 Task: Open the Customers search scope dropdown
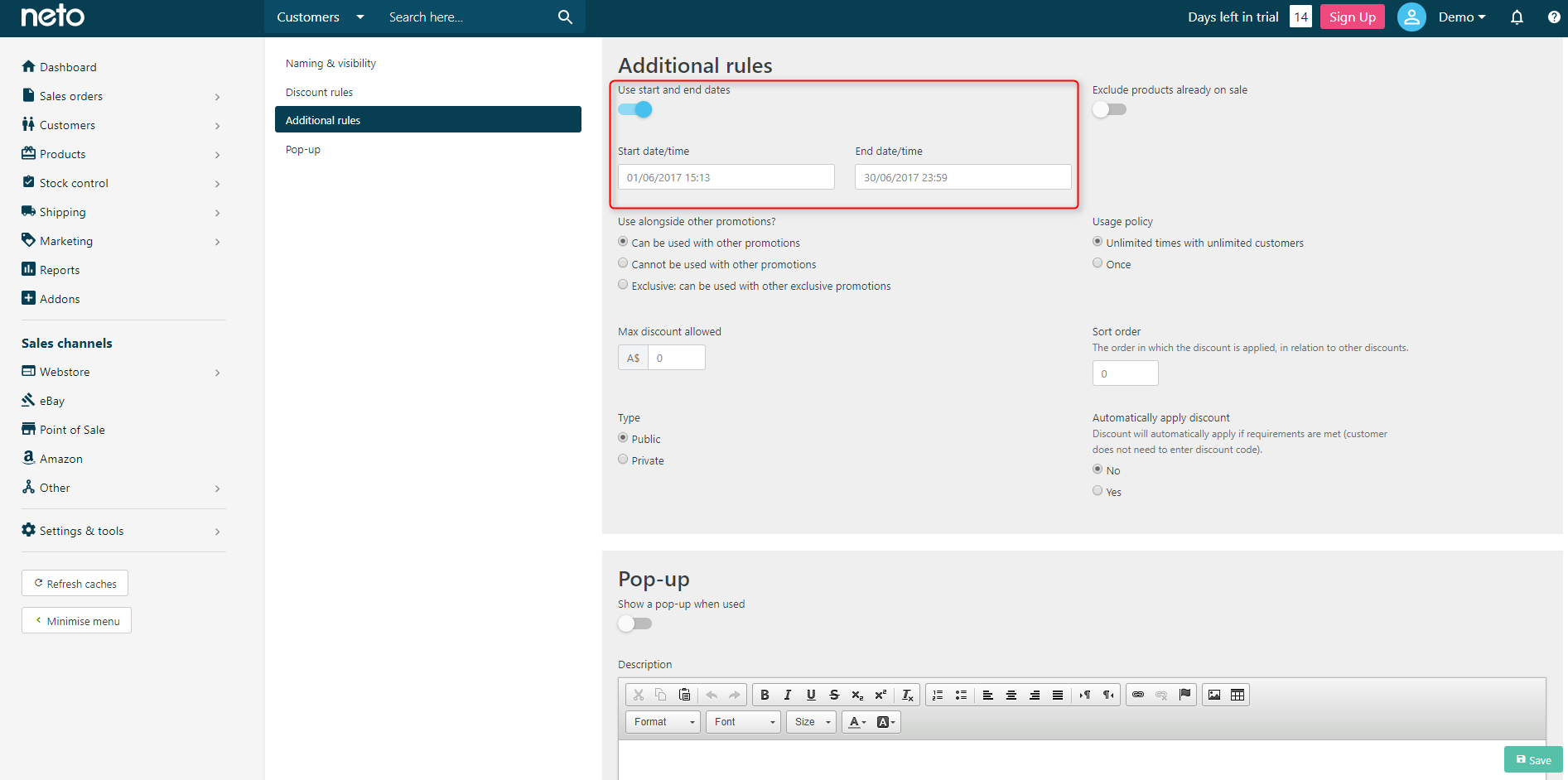pyautogui.click(x=320, y=17)
